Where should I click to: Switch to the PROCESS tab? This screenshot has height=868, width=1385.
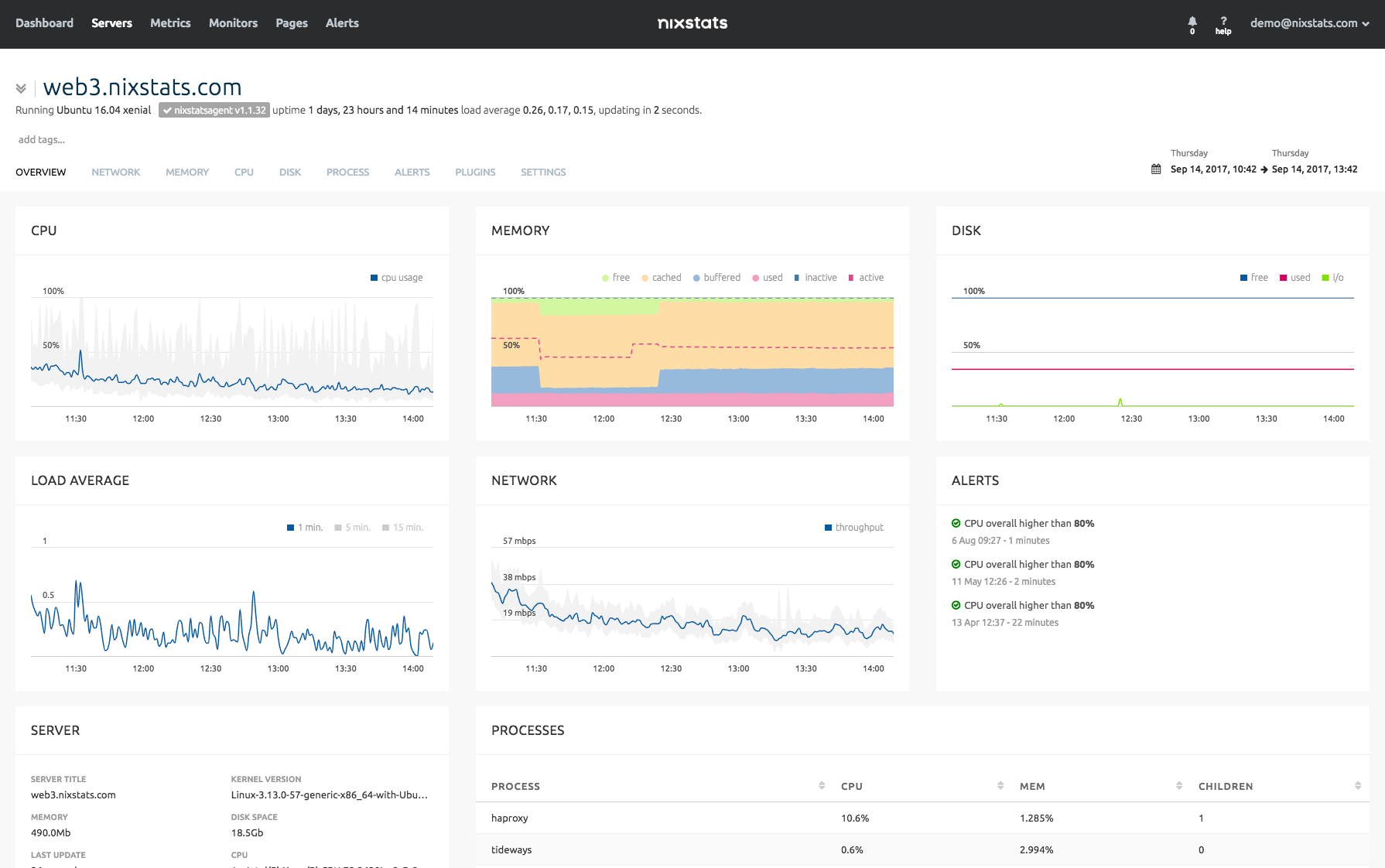click(347, 173)
